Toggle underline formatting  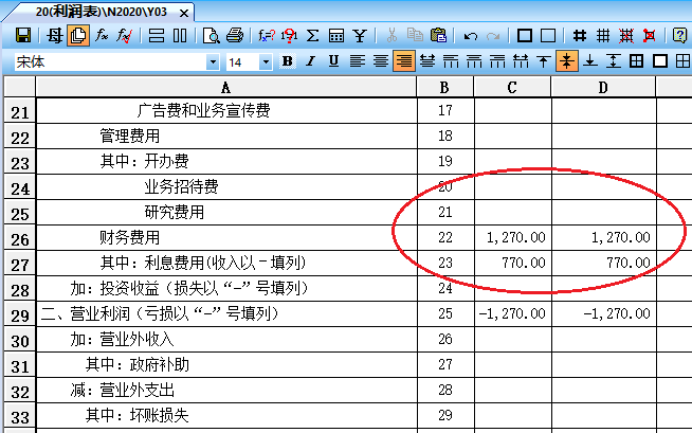[x=333, y=62]
